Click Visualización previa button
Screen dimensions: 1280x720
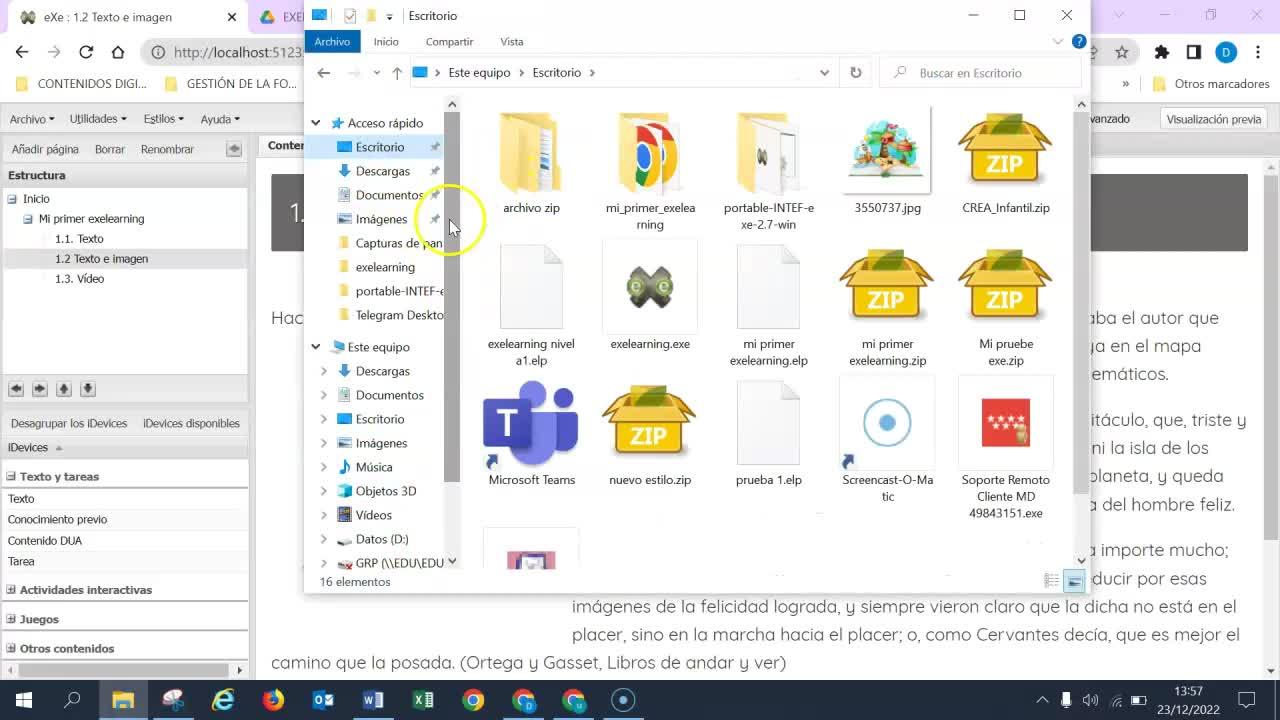pos(1214,119)
